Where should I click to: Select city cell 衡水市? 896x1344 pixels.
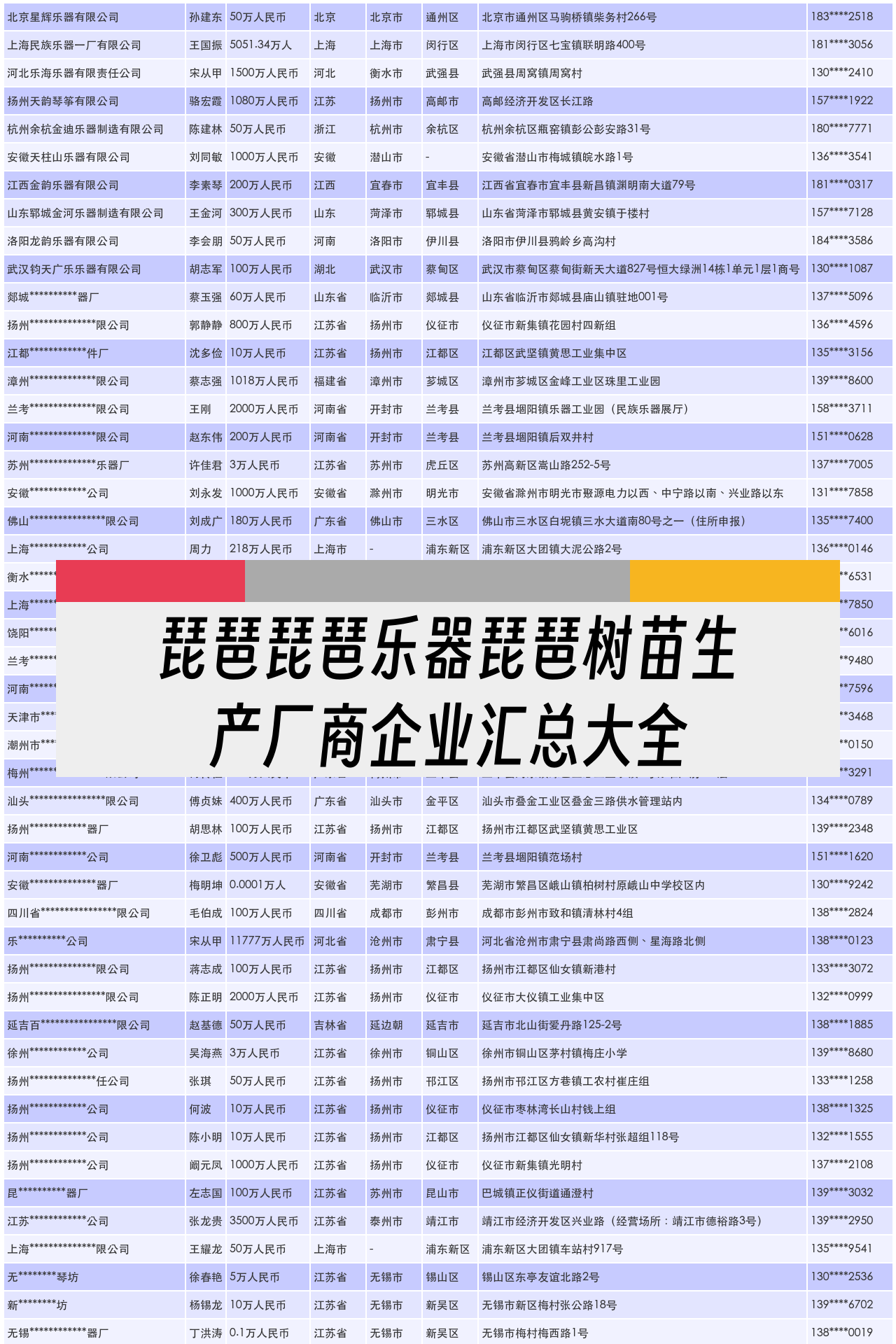pyautogui.click(x=386, y=73)
